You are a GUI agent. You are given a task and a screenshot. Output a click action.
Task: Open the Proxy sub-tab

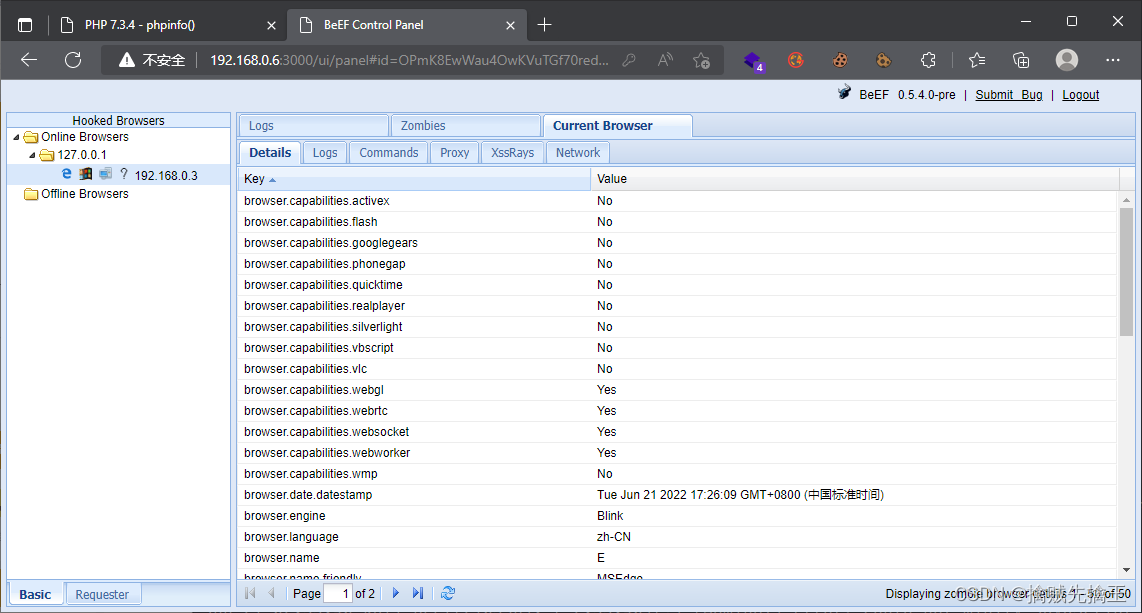point(454,153)
